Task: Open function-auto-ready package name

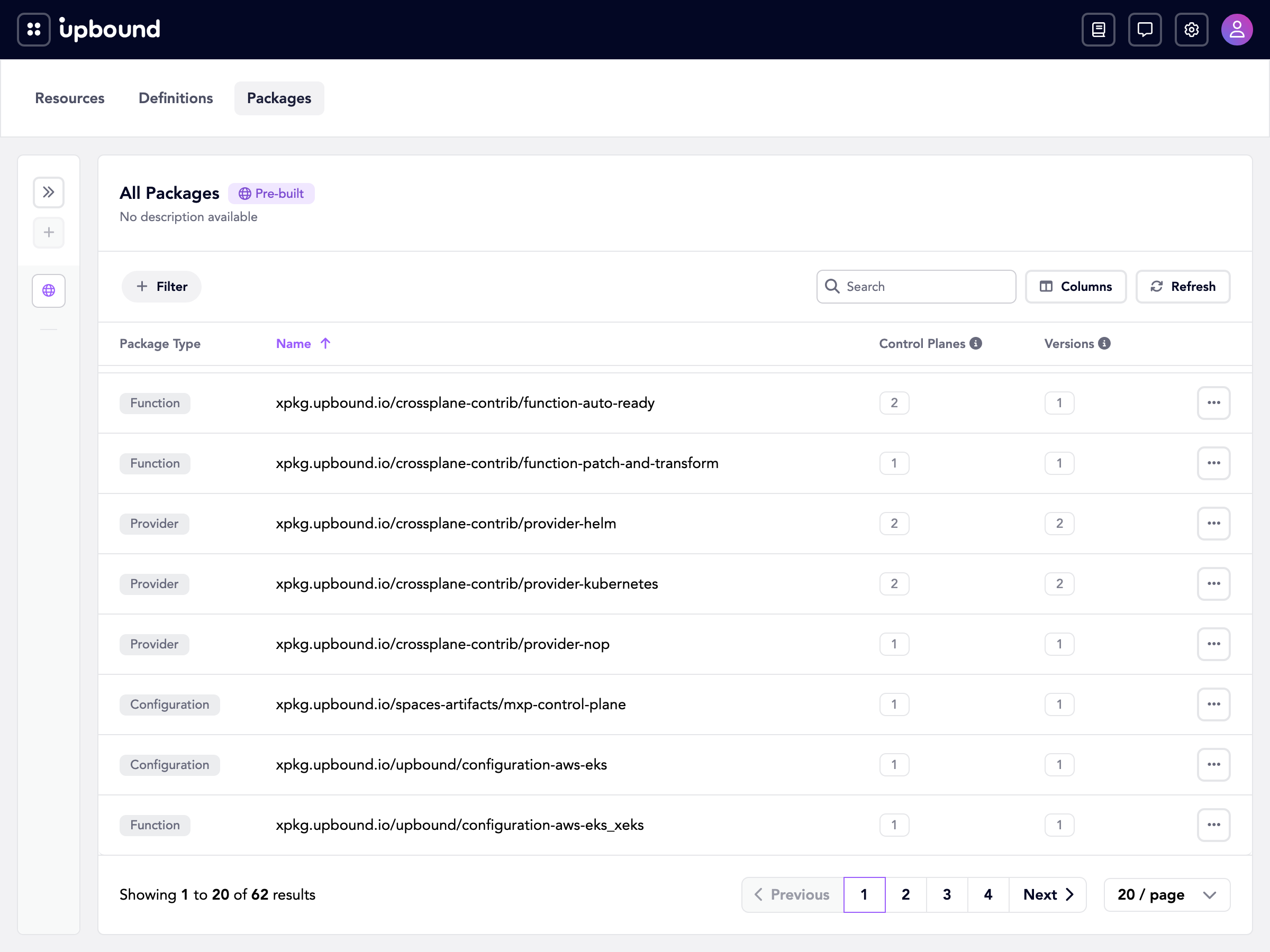Action: point(465,403)
